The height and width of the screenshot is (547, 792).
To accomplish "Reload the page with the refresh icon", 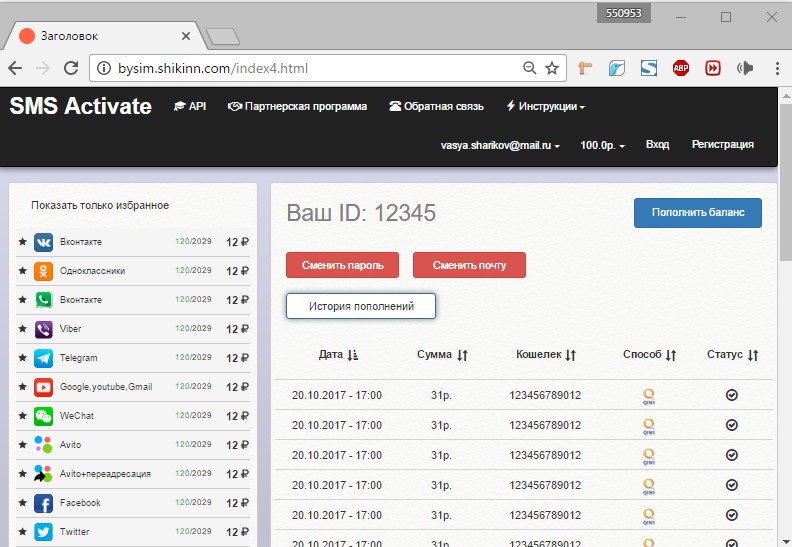I will tap(71, 68).
